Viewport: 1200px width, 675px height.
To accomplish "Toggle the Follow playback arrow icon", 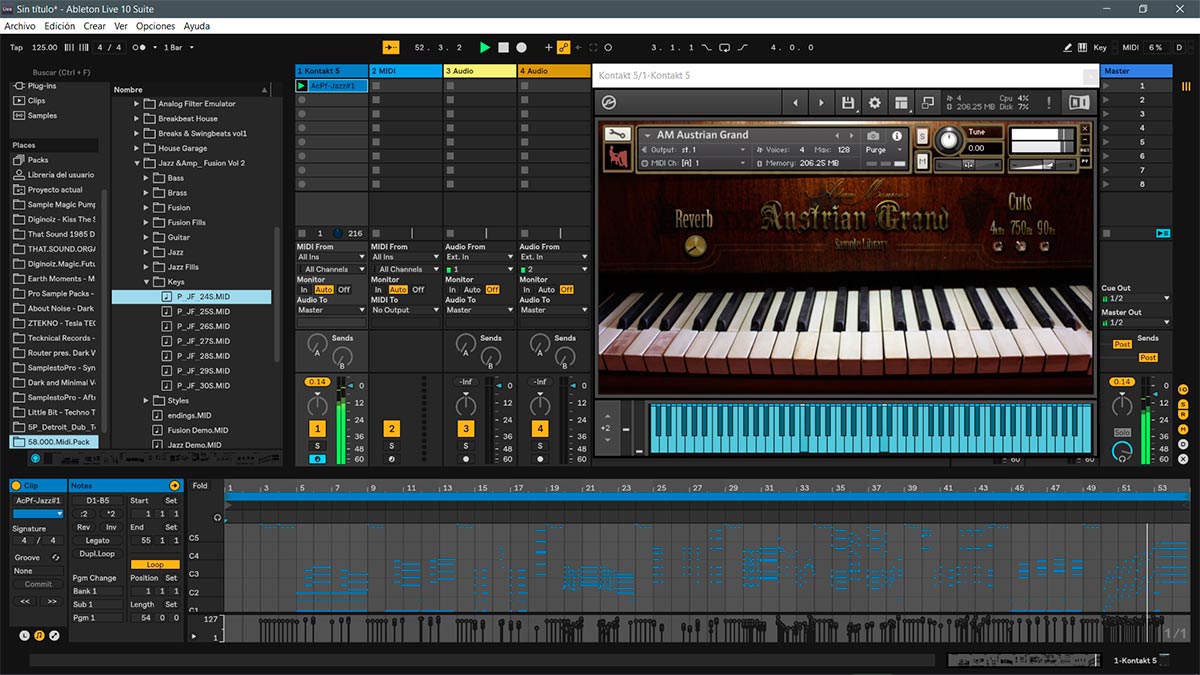I will point(390,47).
